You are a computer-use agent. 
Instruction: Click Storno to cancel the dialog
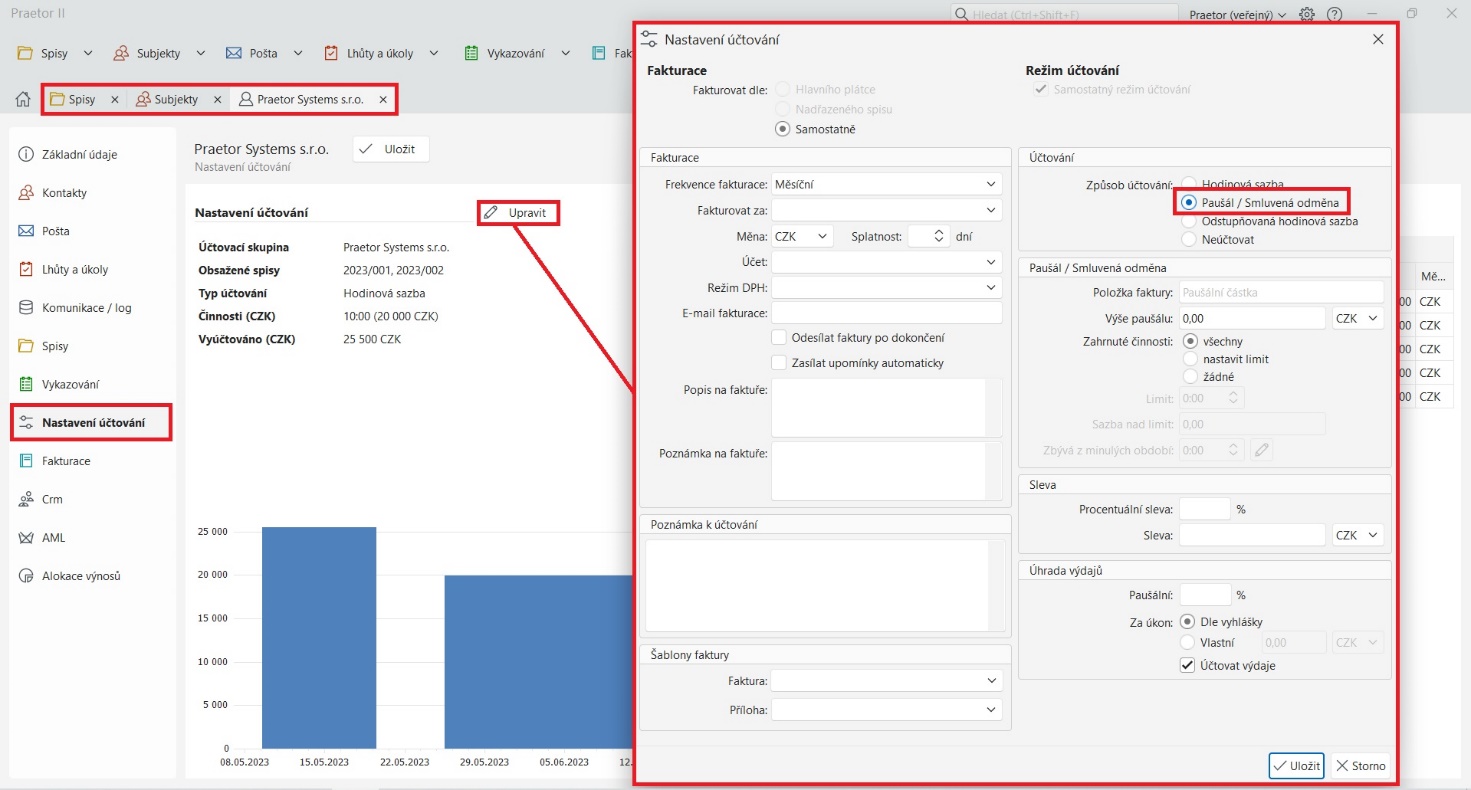pyautogui.click(x=1360, y=766)
